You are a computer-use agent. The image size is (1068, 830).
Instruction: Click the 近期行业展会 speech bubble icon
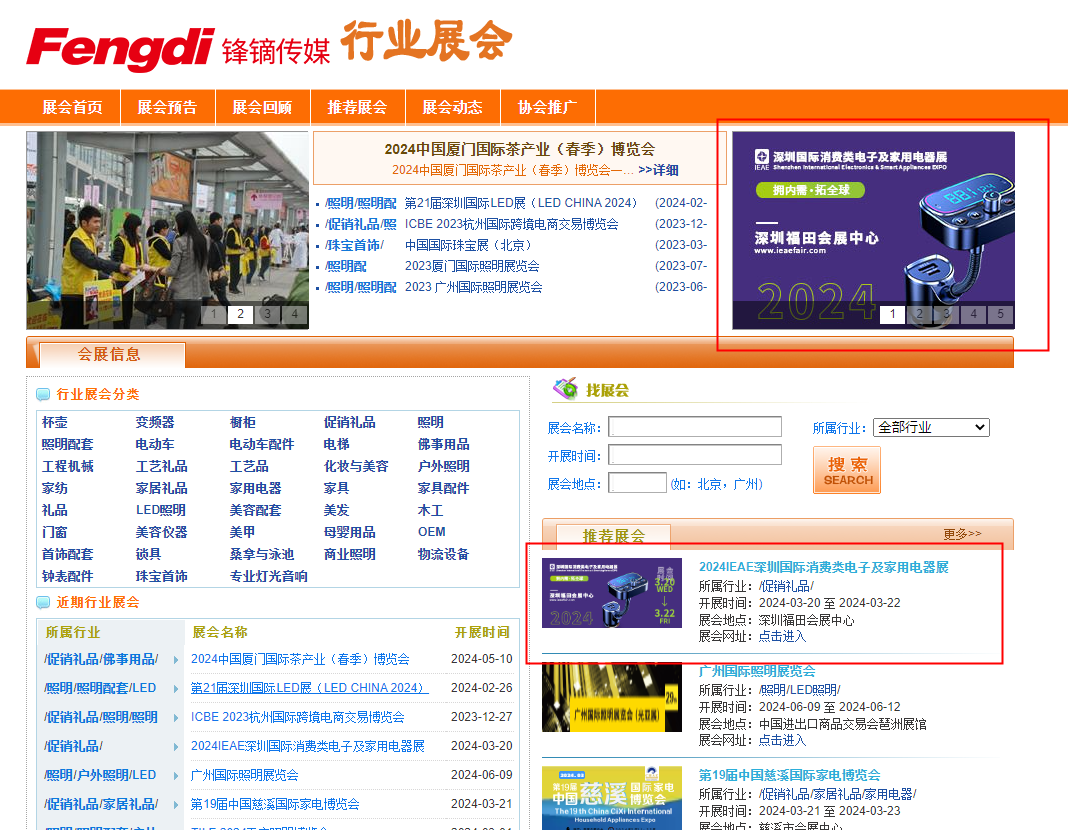43,603
